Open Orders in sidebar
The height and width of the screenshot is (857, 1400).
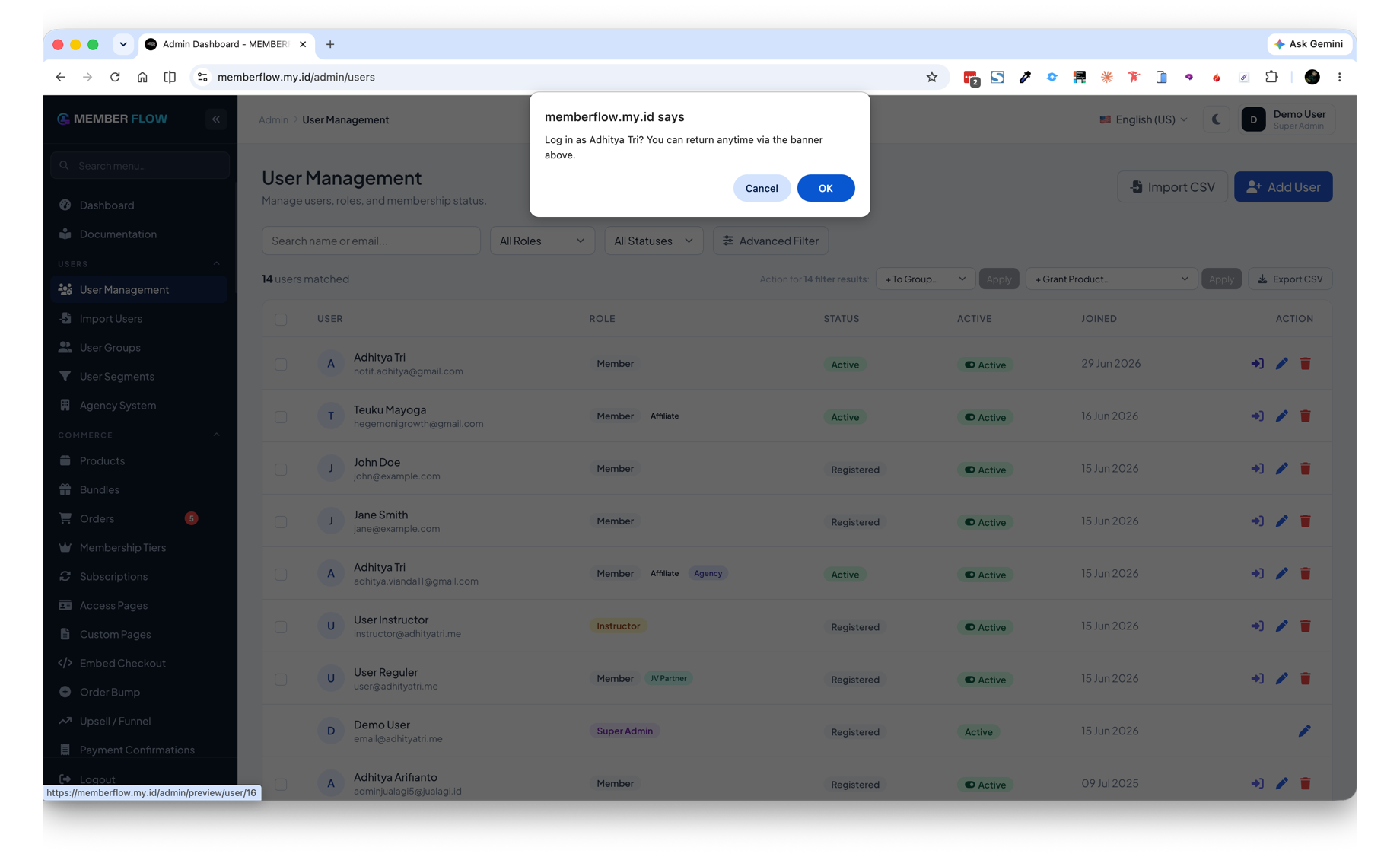click(x=139, y=518)
